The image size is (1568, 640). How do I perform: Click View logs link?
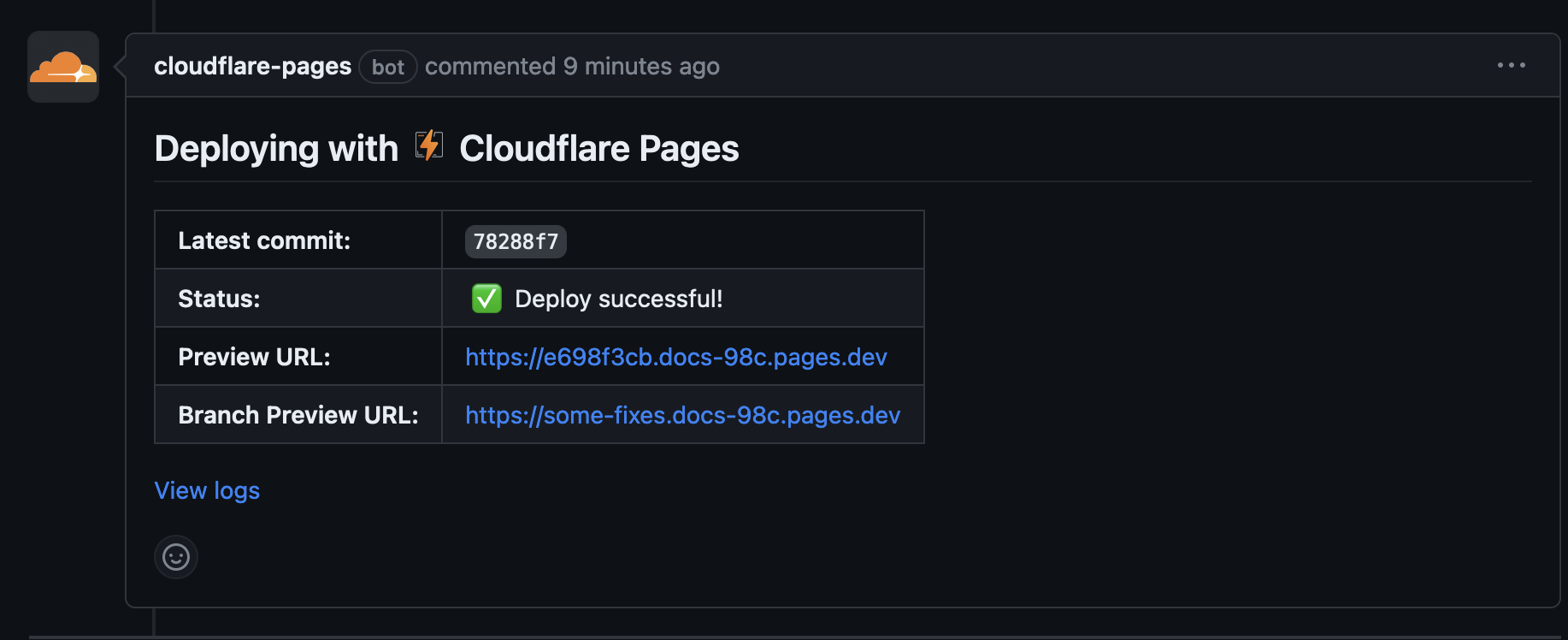pos(207,490)
